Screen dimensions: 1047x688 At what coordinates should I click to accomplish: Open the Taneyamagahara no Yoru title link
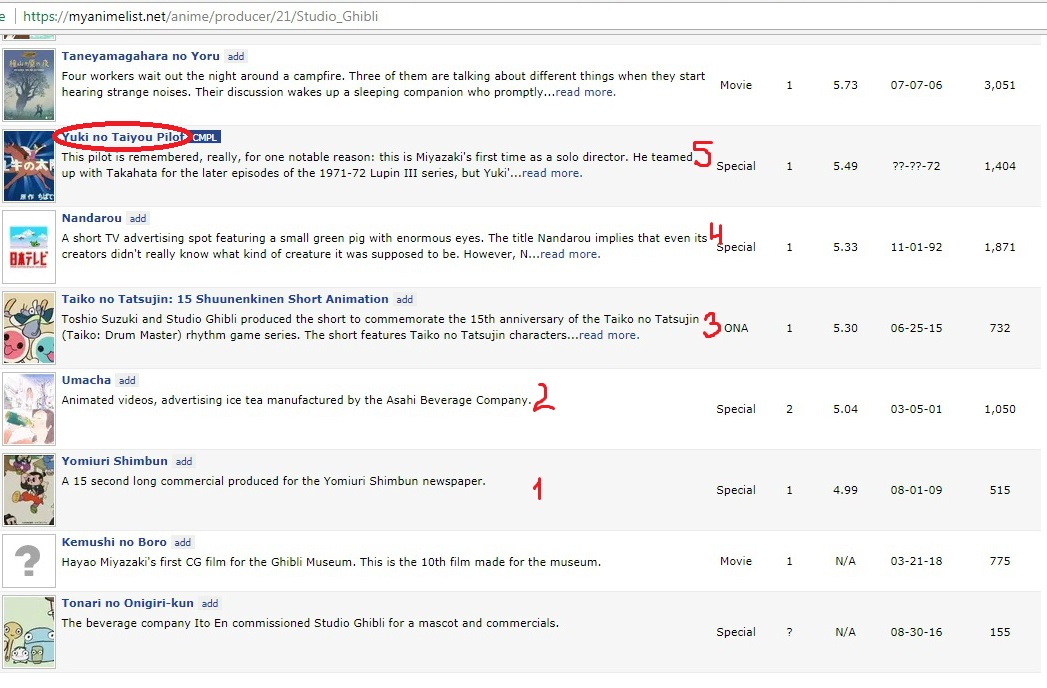140,56
